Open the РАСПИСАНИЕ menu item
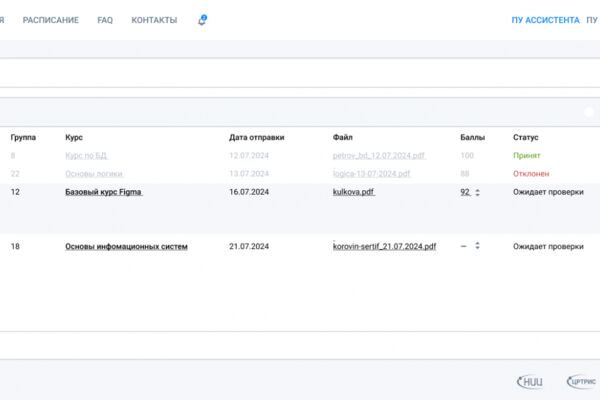 tap(51, 20)
